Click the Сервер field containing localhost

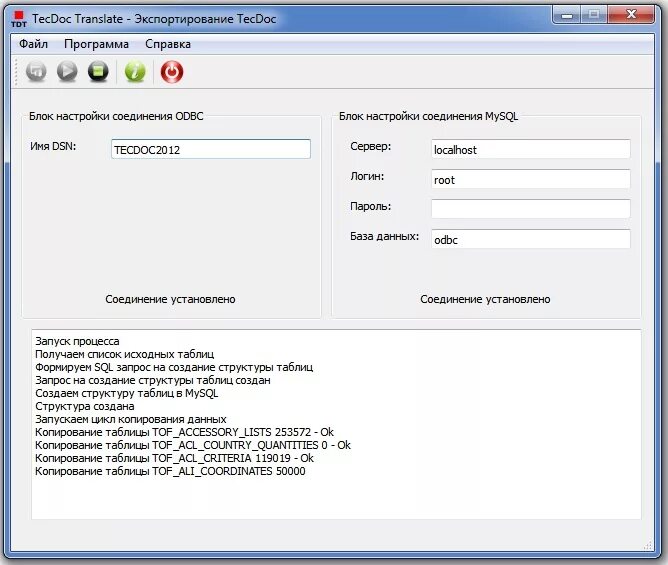point(531,149)
